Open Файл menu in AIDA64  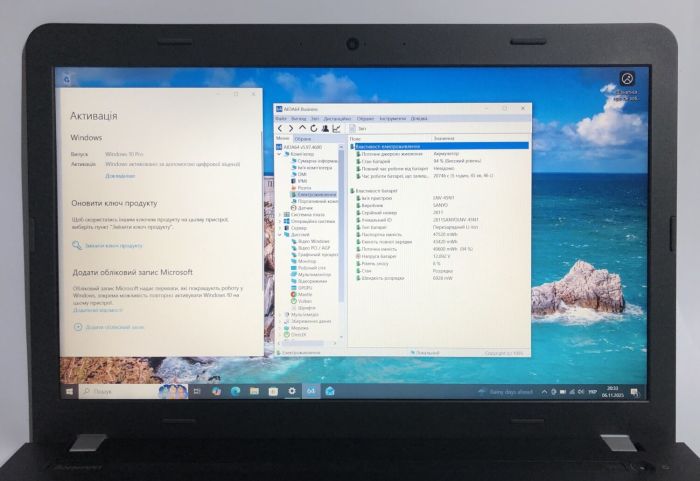tap(281, 119)
